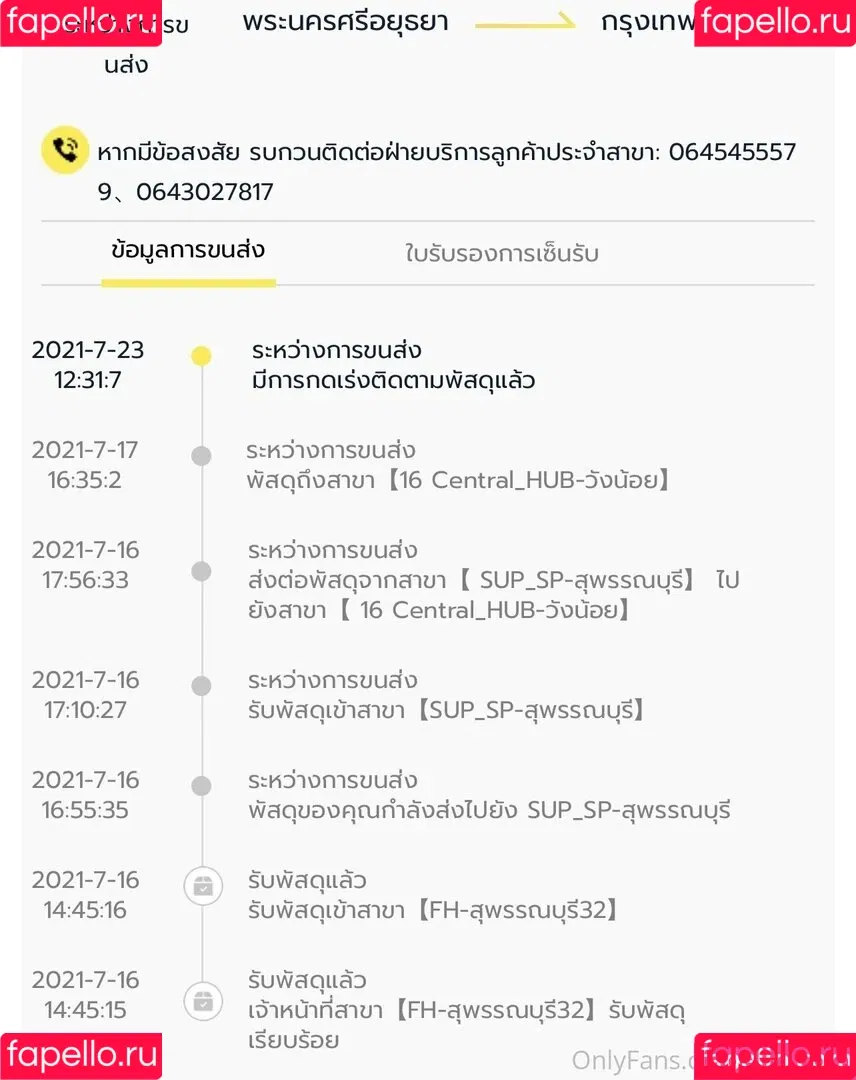Click the origin province พระนครศรีอยุธยา

(345, 22)
